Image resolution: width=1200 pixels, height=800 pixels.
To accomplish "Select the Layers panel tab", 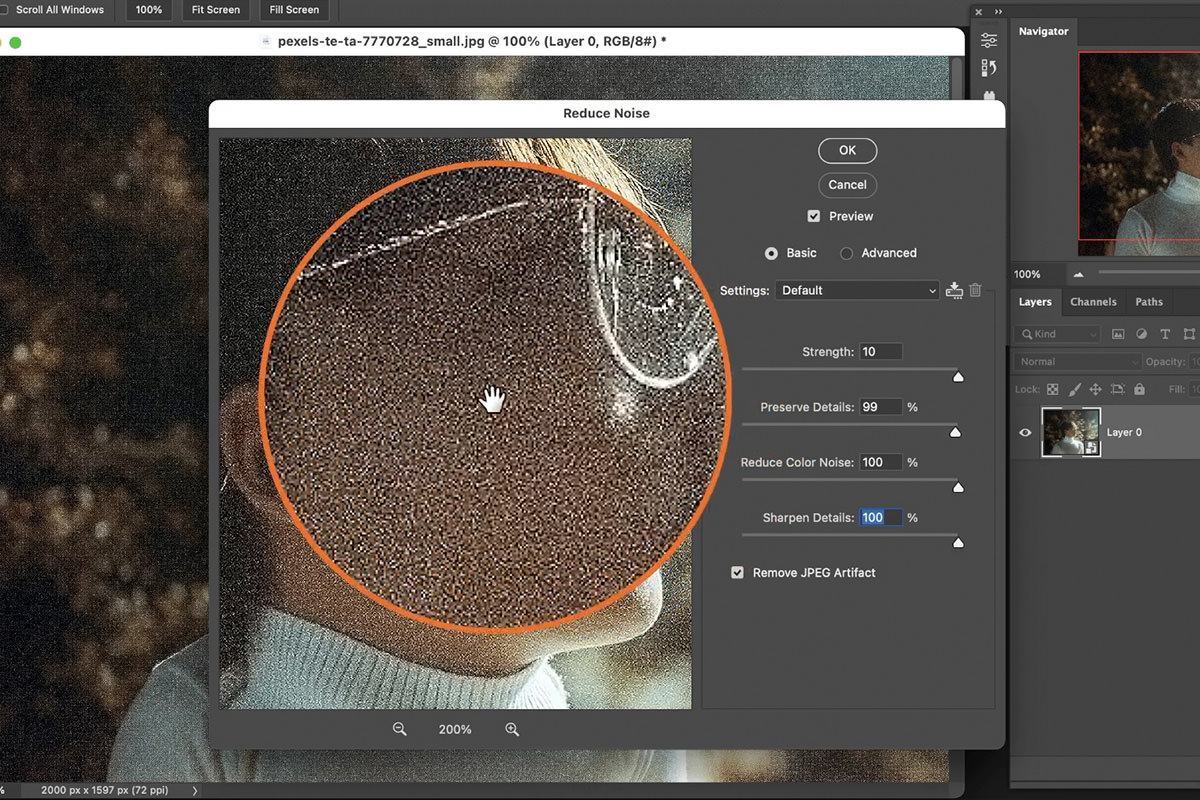I will point(1035,302).
